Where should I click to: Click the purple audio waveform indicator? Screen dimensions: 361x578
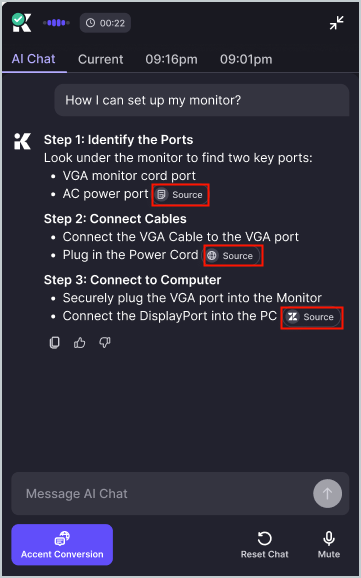pos(56,23)
